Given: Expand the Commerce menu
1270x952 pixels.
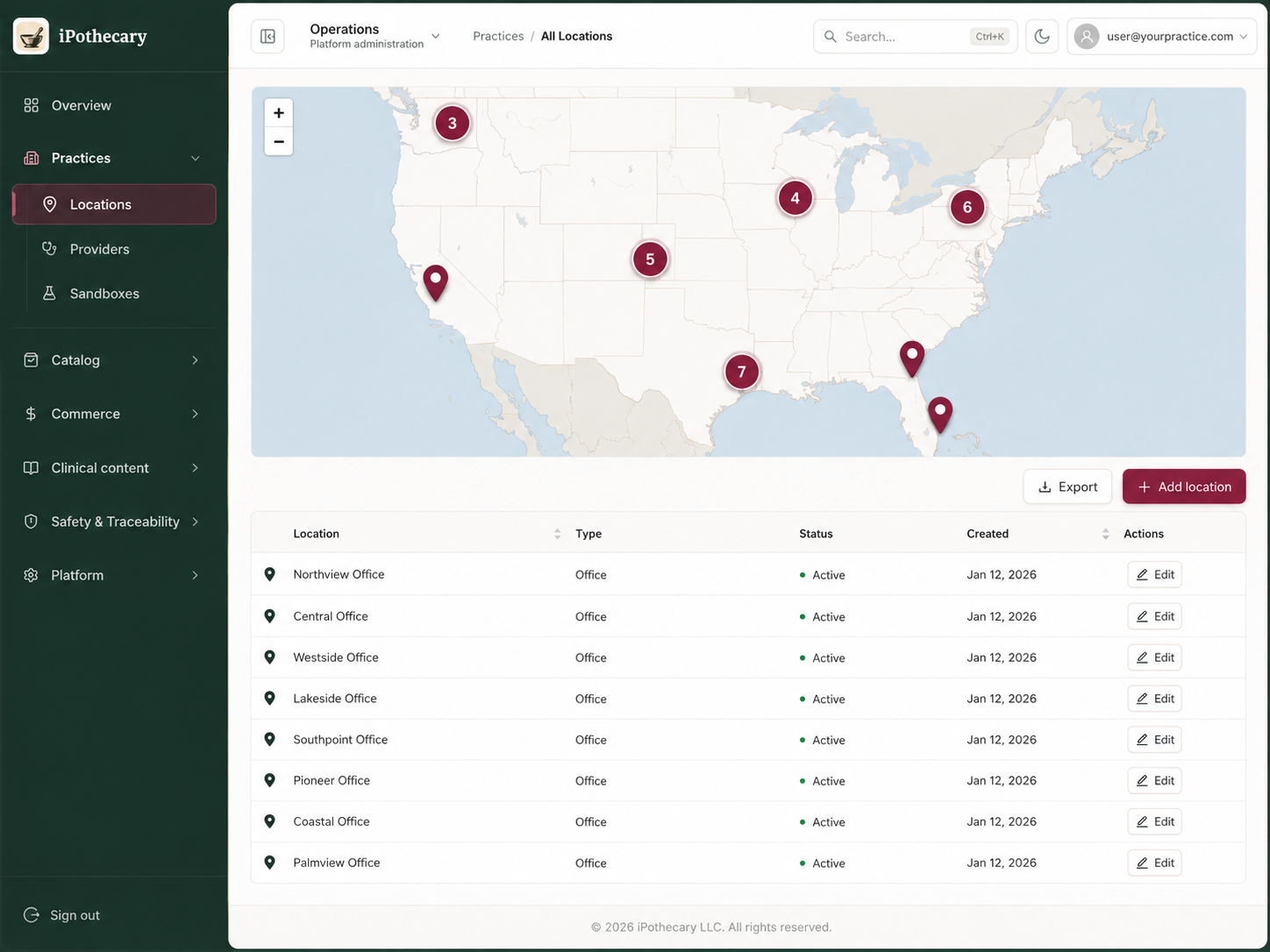Looking at the screenshot, I should [114, 414].
